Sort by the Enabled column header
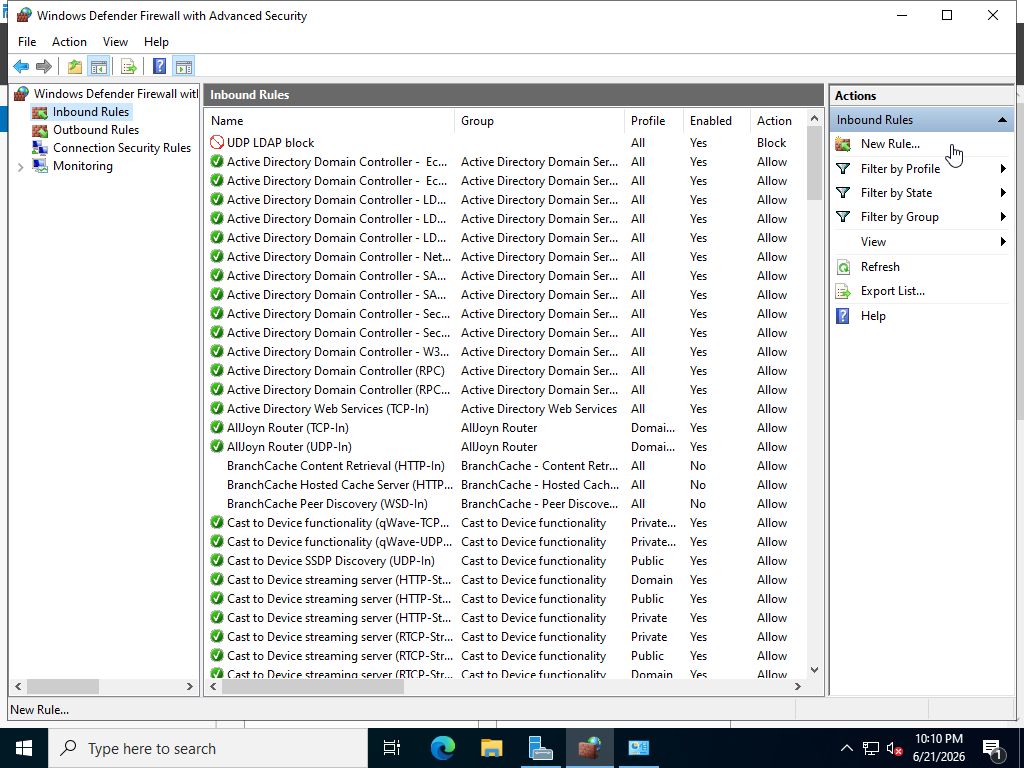The image size is (1024, 768). [716, 121]
